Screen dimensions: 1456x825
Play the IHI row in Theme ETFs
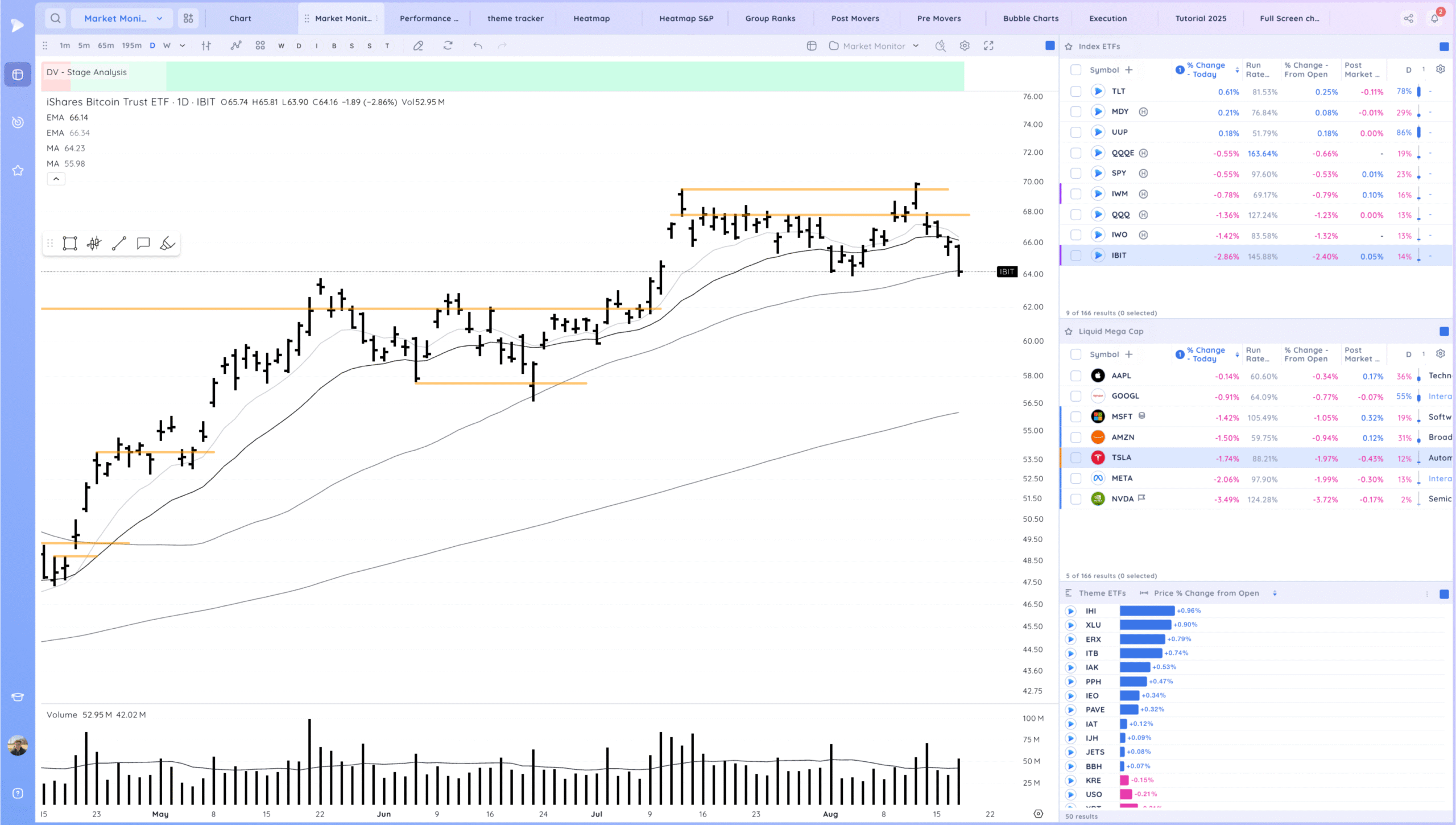point(1070,611)
